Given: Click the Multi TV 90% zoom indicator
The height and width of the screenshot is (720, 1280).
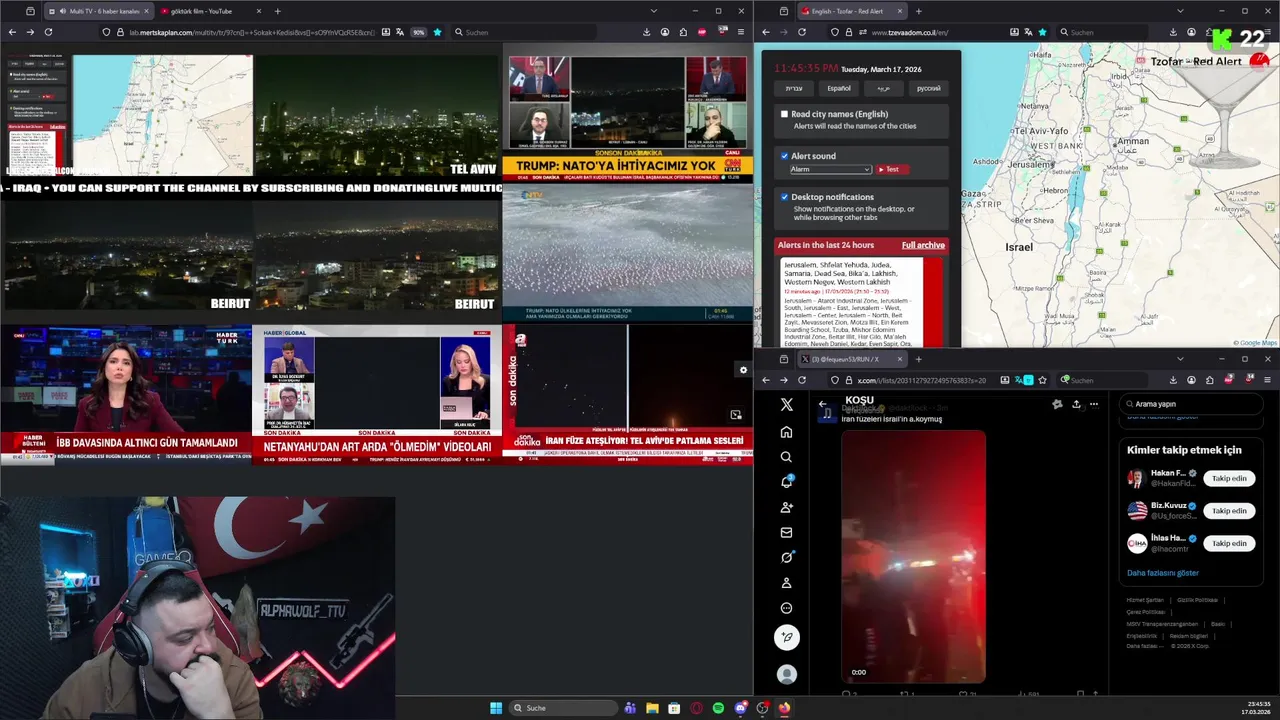Looking at the screenshot, I should (x=419, y=32).
